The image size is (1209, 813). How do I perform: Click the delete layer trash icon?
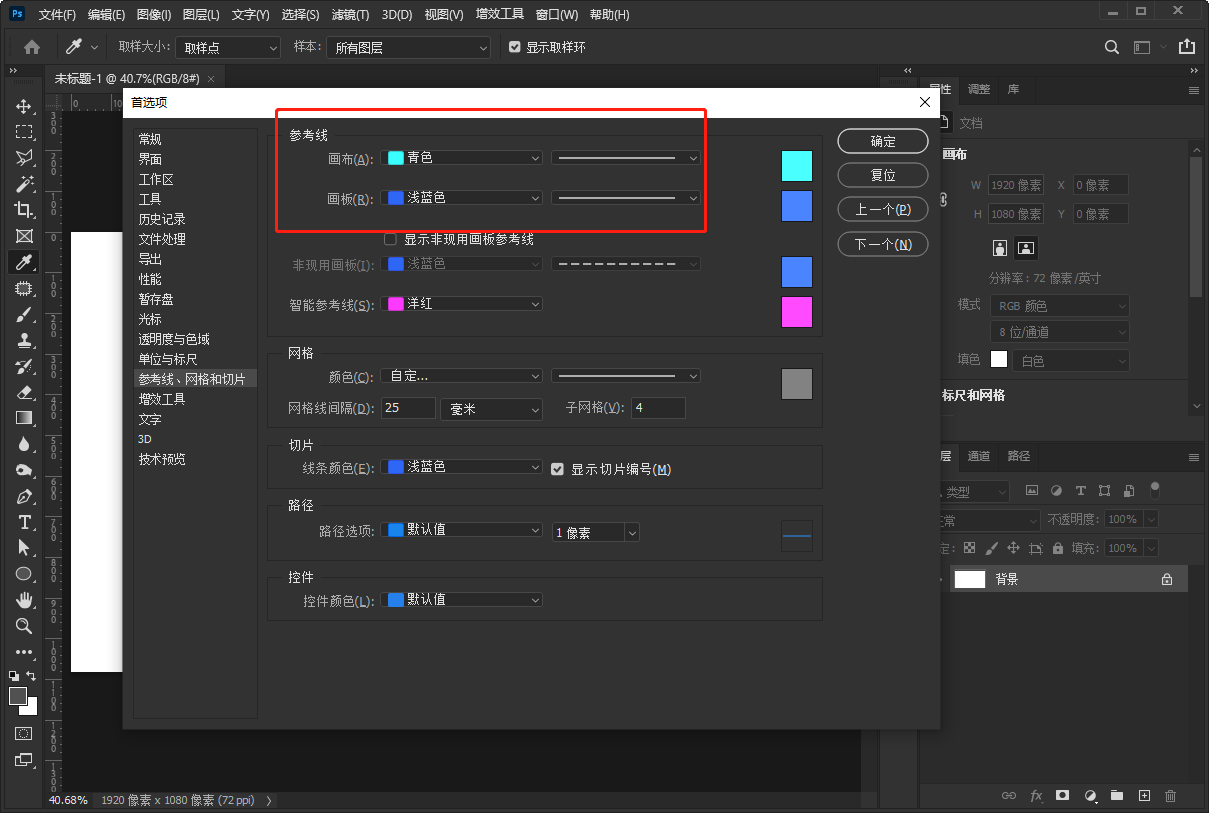(x=1171, y=796)
